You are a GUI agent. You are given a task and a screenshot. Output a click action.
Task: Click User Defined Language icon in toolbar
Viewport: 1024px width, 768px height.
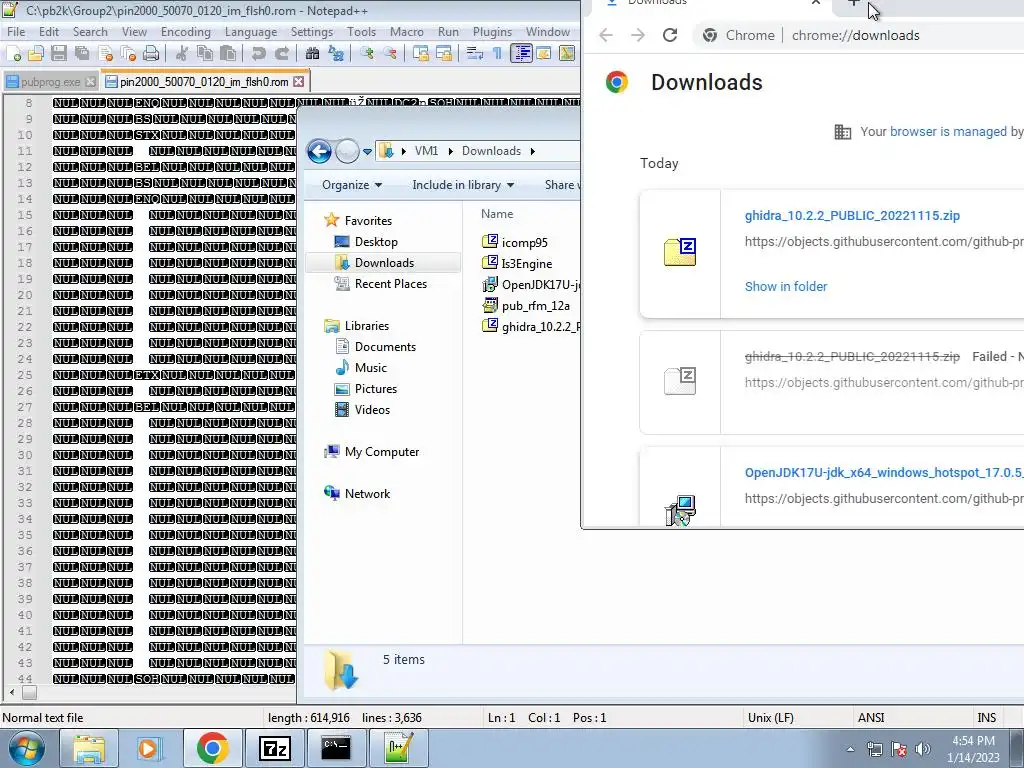544,54
